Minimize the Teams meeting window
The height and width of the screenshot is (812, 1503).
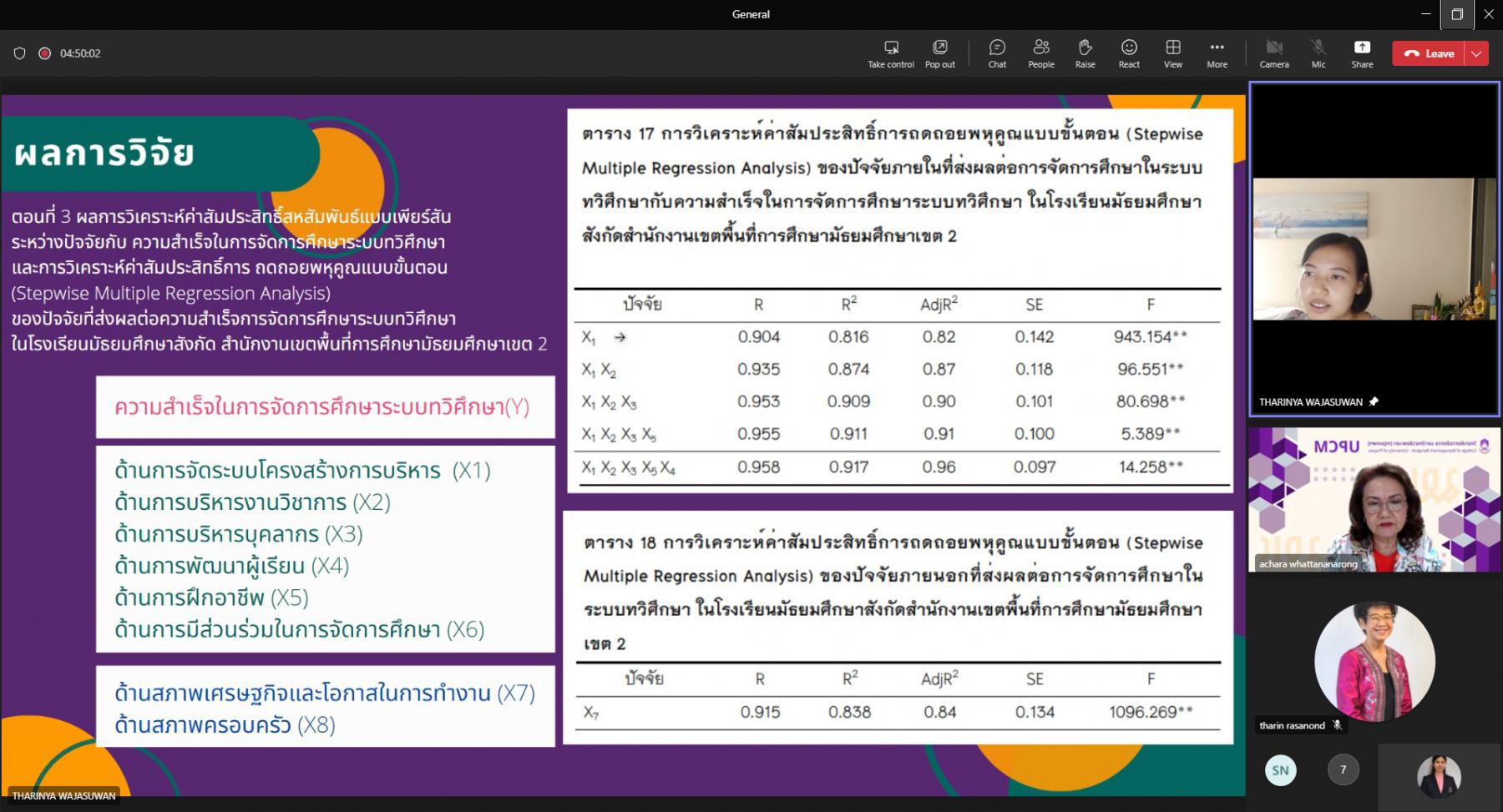pos(1425,14)
